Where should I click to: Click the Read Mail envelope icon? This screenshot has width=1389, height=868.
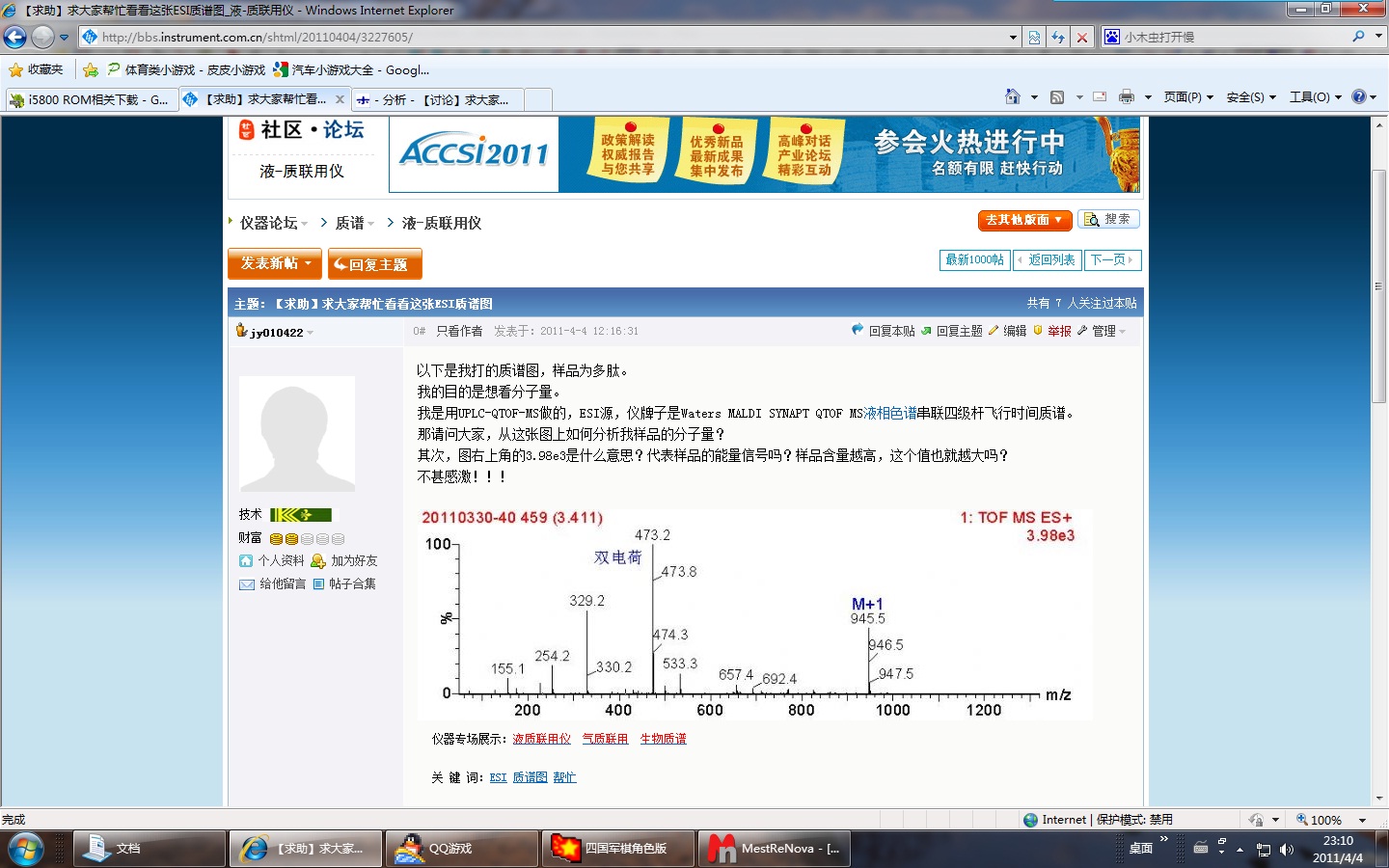(1100, 96)
